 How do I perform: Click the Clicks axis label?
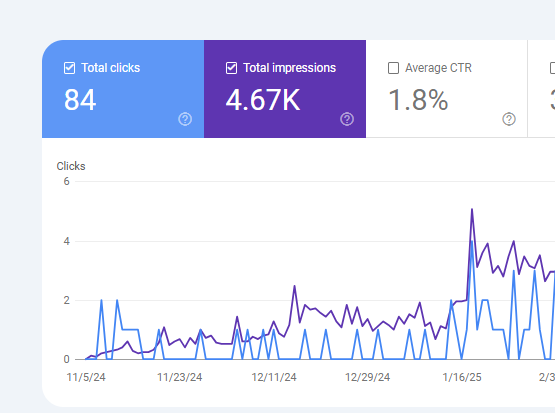point(71,166)
